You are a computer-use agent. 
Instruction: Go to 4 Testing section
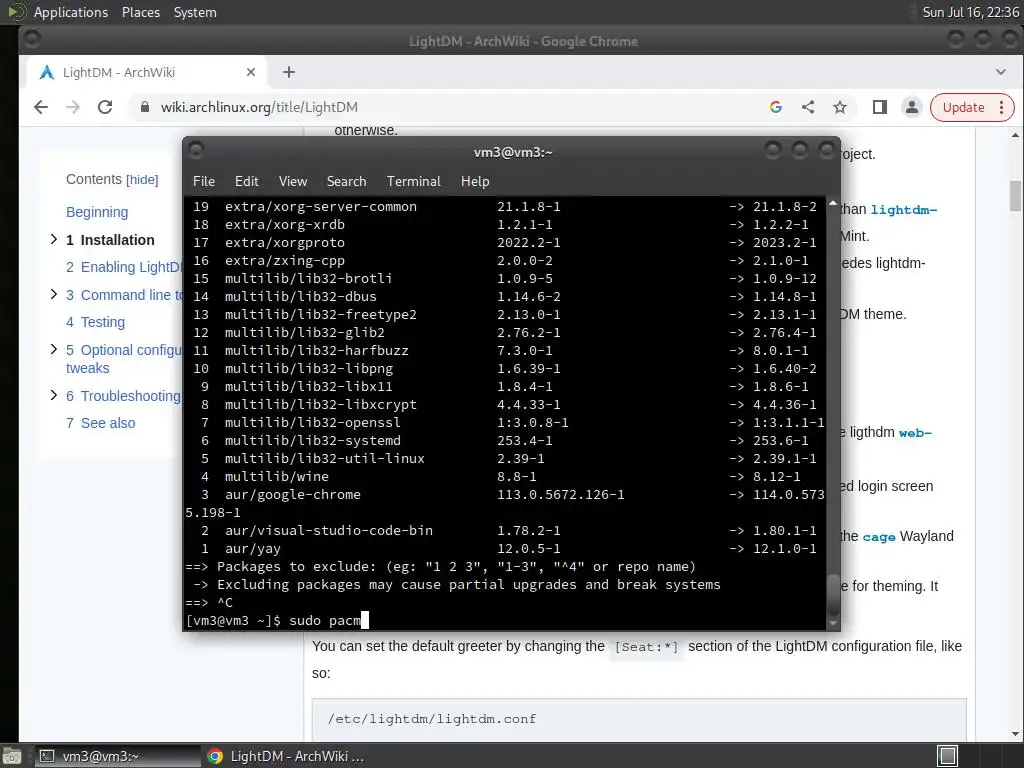point(95,322)
